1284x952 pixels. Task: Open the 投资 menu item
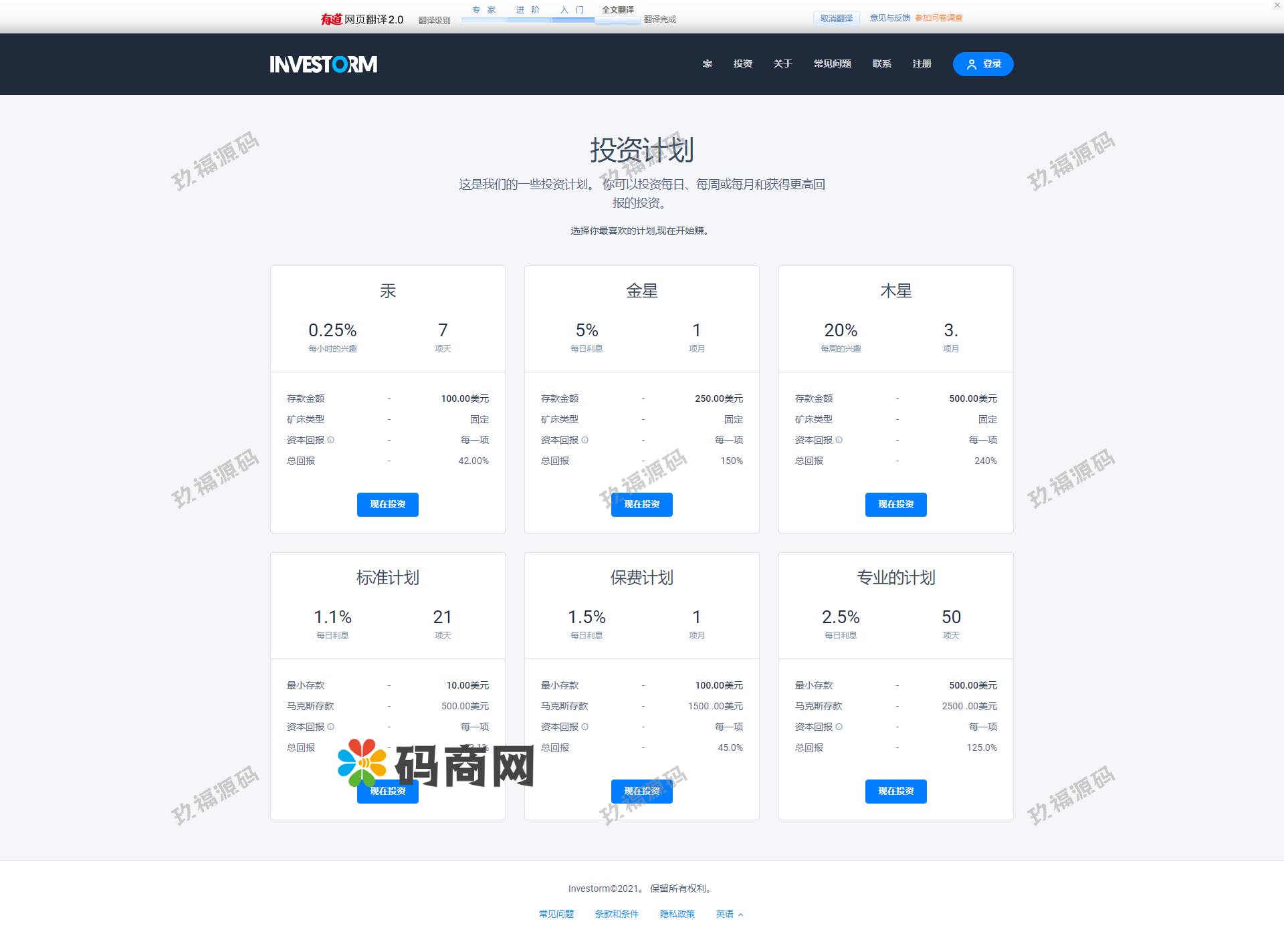(x=742, y=64)
